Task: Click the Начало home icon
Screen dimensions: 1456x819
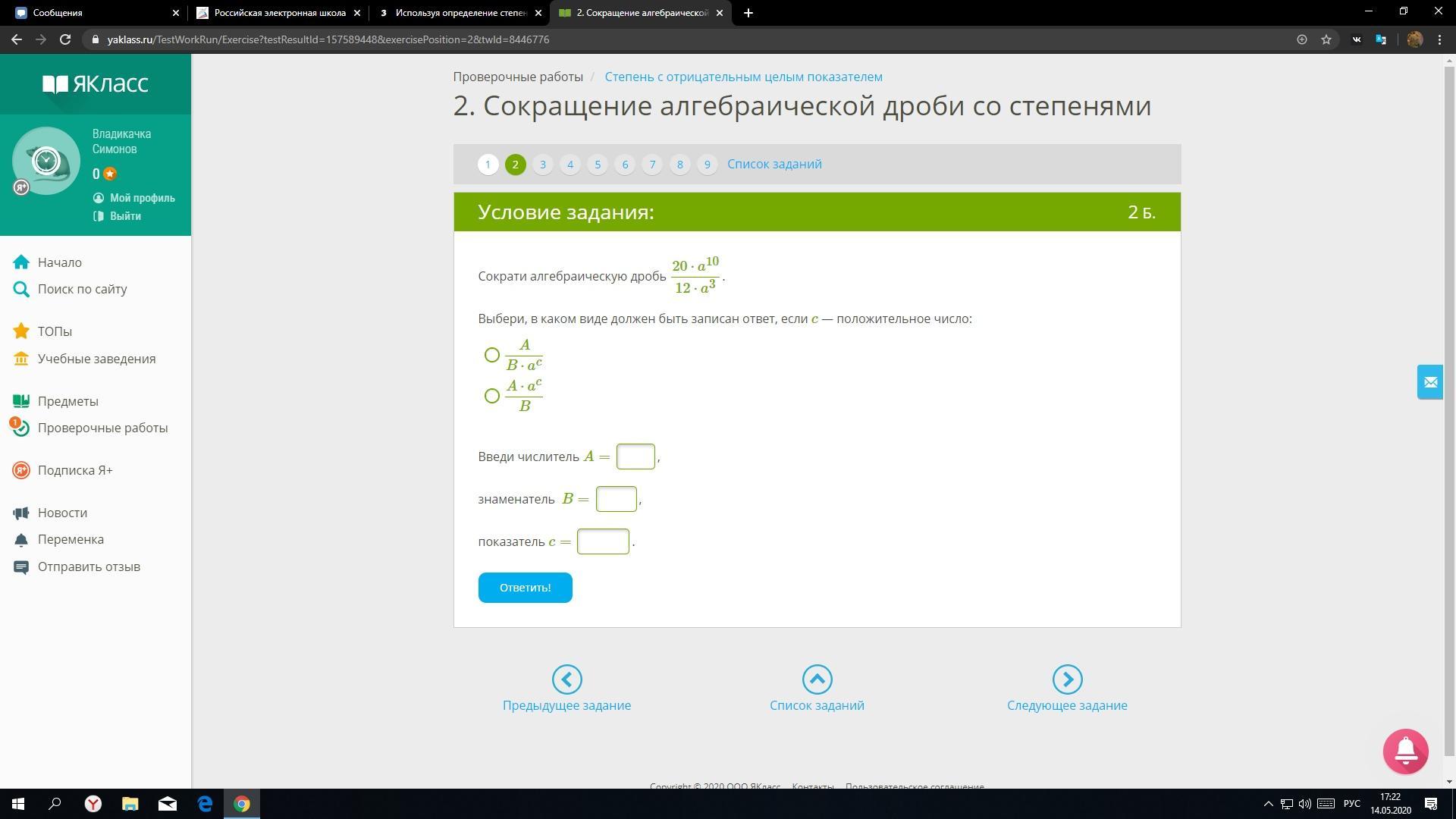Action: pyautogui.click(x=21, y=262)
